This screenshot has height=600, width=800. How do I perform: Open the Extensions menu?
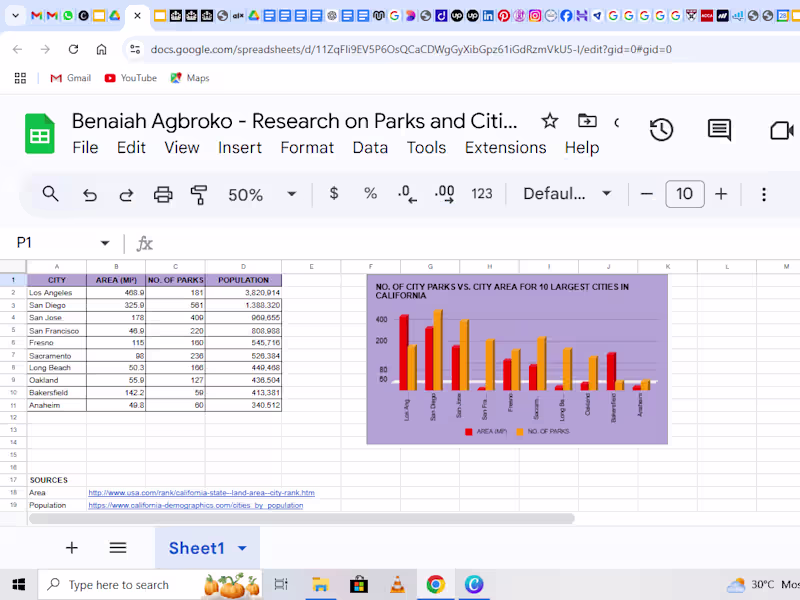tap(505, 147)
